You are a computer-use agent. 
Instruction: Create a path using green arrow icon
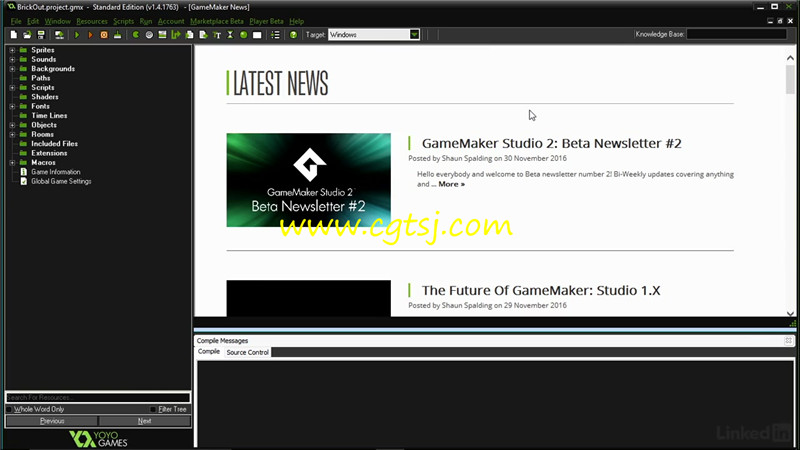tap(176, 35)
